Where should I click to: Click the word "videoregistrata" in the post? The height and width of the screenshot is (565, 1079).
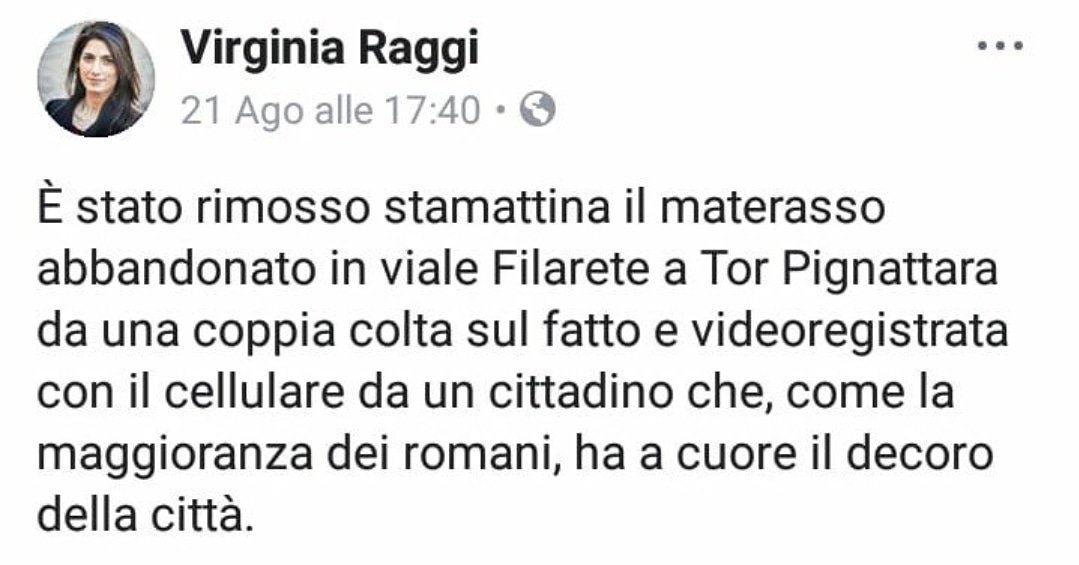coord(849,333)
